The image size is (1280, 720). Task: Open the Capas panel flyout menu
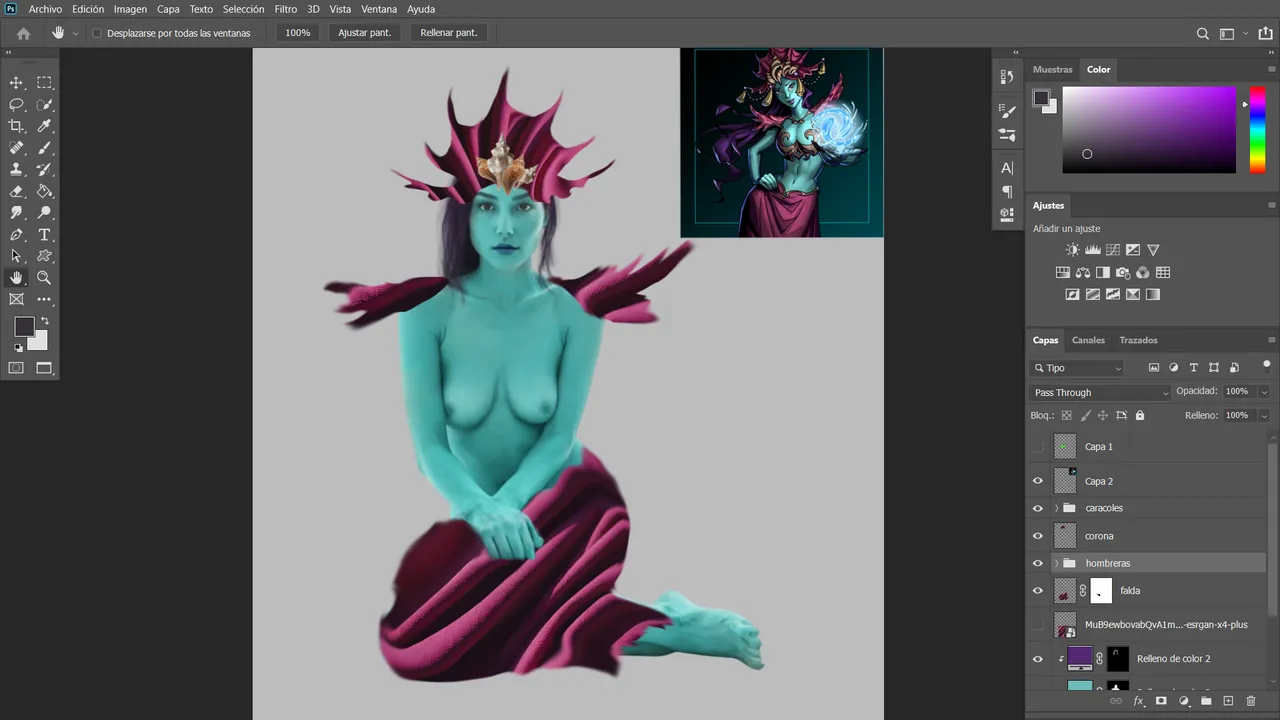[1272, 340]
